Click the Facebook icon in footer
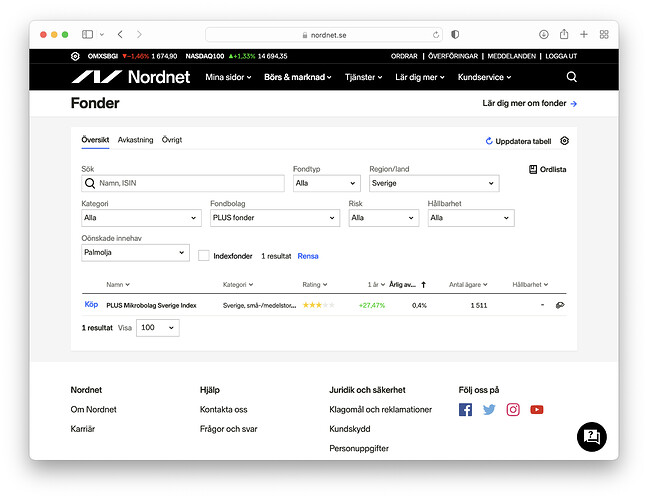This screenshot has height=500, width=649. pyautogui.click(x=465, y=409)
